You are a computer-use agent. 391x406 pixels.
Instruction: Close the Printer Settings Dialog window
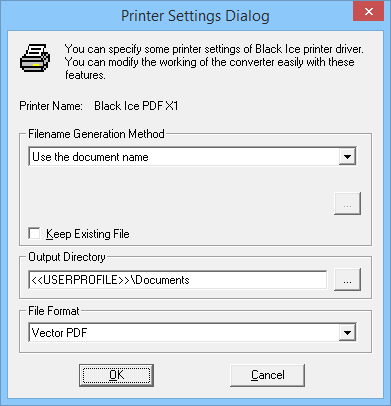[x=369, y=12]
